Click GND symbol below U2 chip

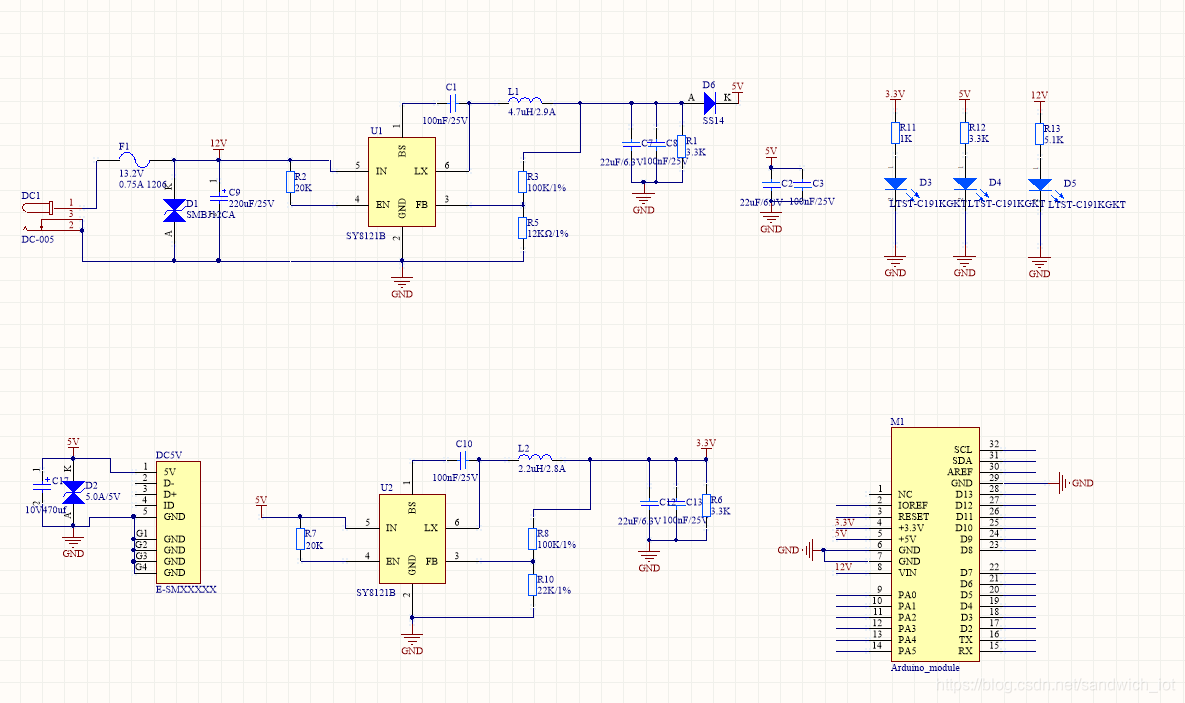click(x=412, y=643)
